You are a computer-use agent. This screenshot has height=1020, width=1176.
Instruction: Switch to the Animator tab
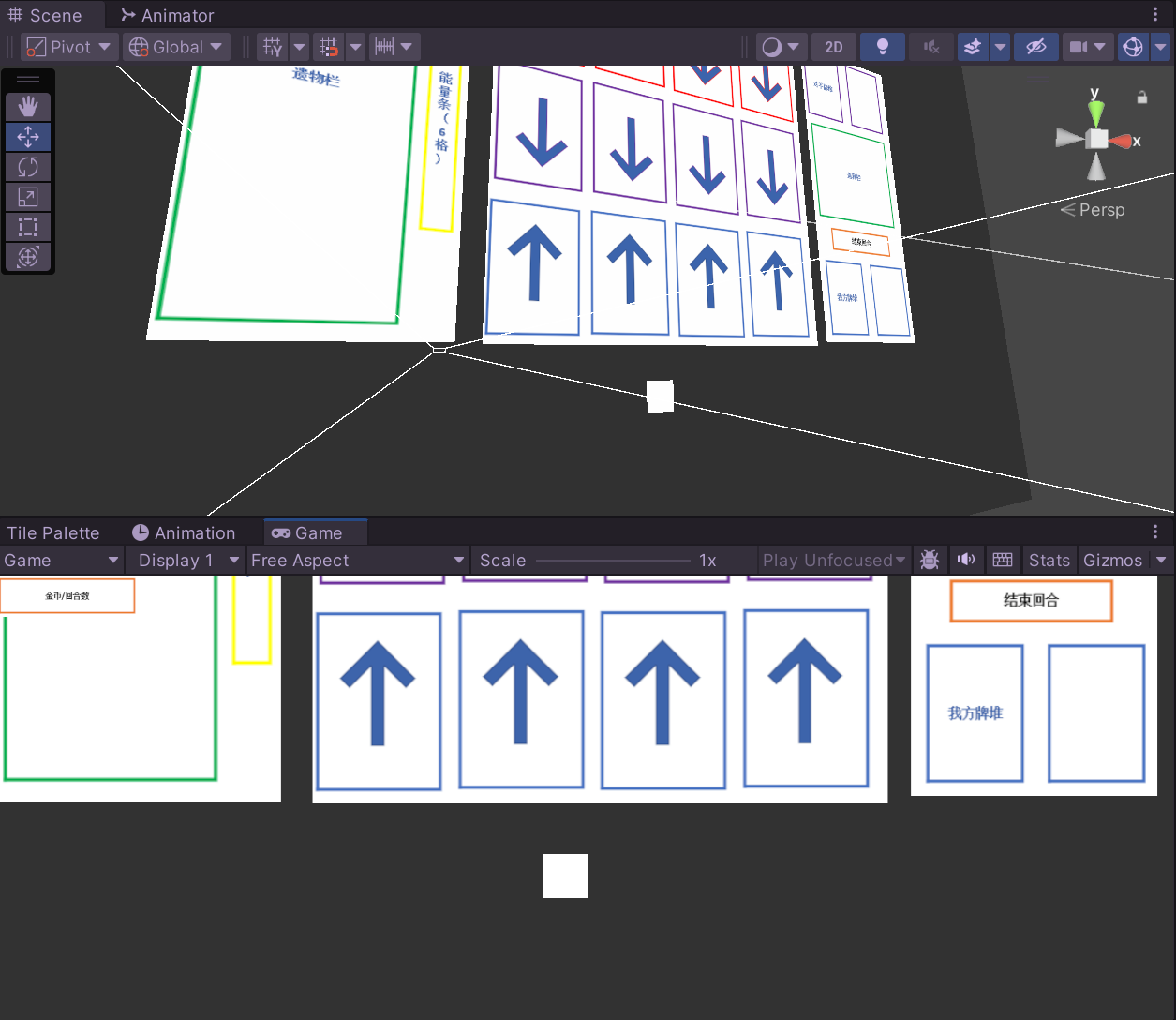point(168,15)
